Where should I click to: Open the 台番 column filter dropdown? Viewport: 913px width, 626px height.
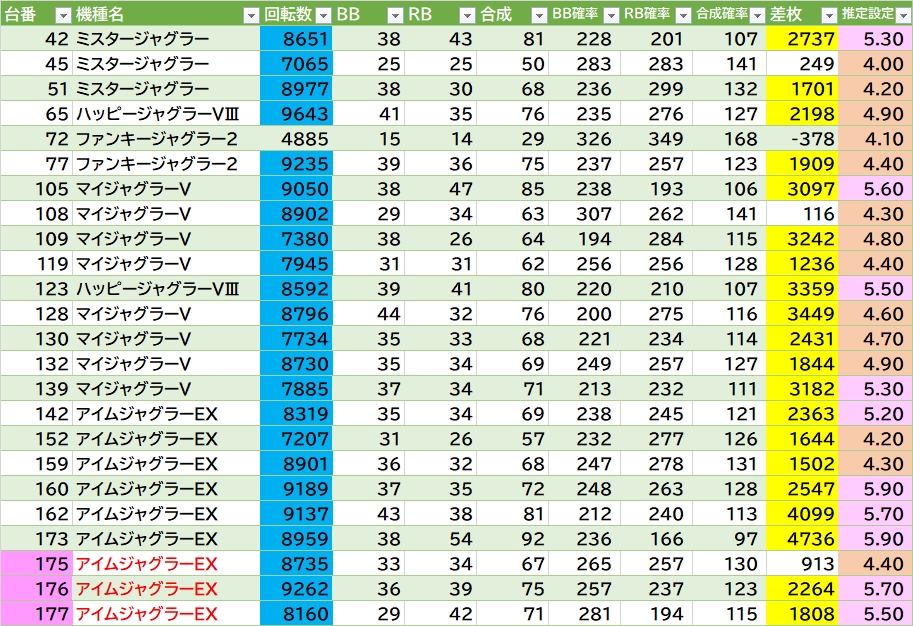[x=63, y=15]
